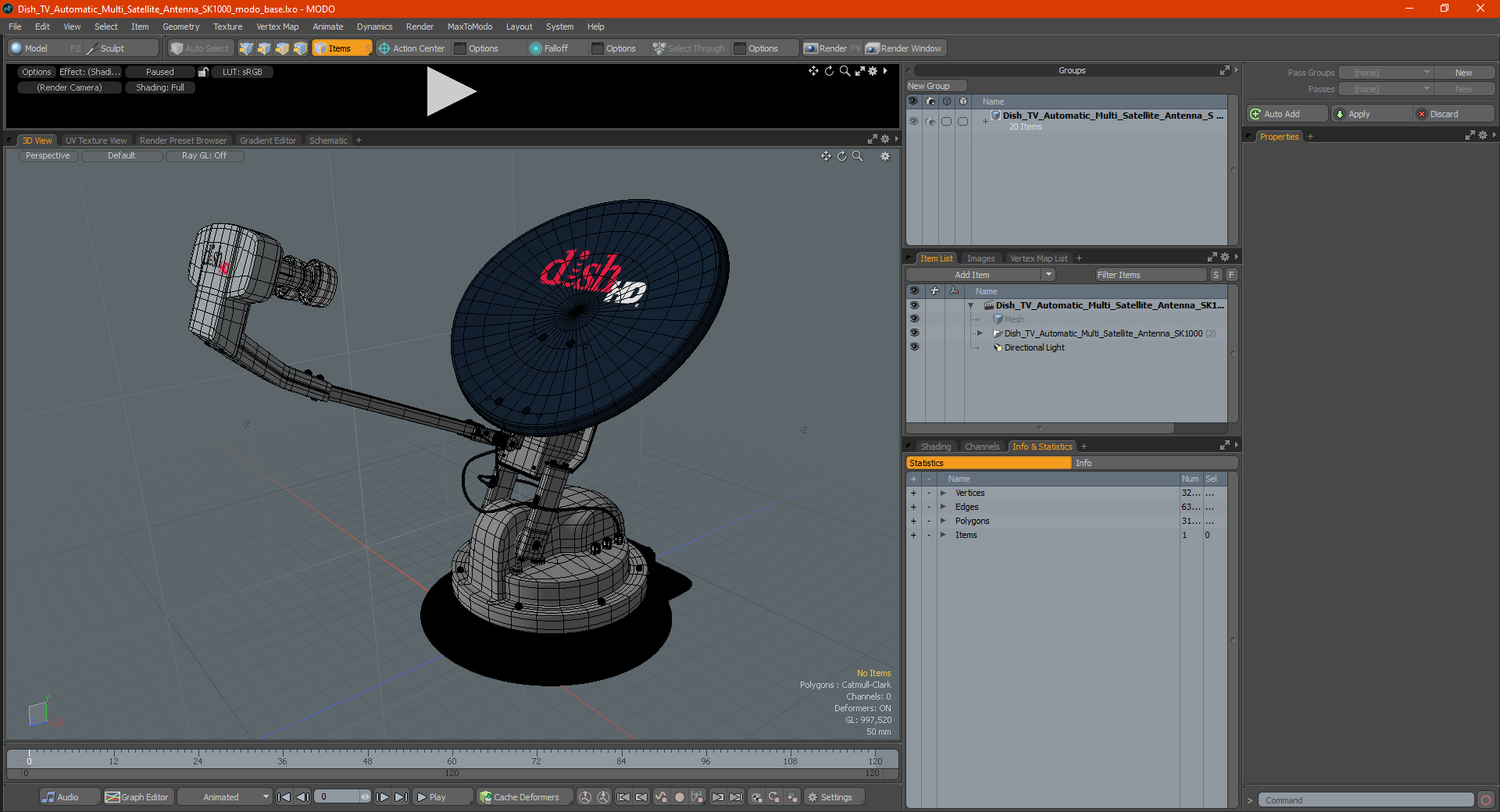The width and height of the screenshot is (1500, 812).
Task: Select Polygons selection mode cube icon
Action: pos(282,48)
